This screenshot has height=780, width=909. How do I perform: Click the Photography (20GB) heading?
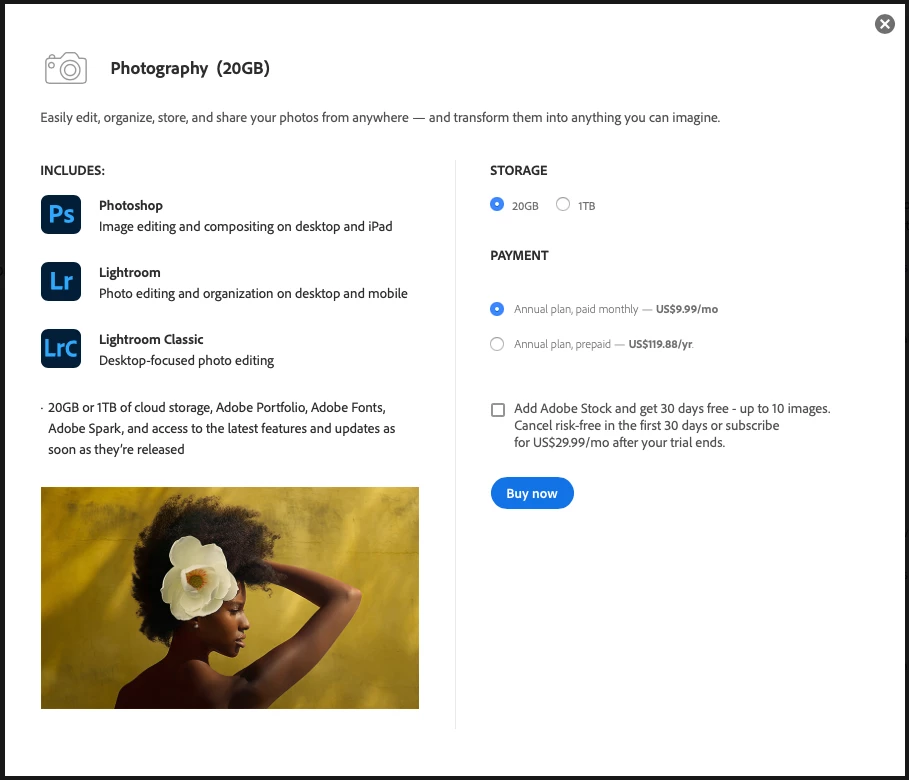[x=190, y=68]
